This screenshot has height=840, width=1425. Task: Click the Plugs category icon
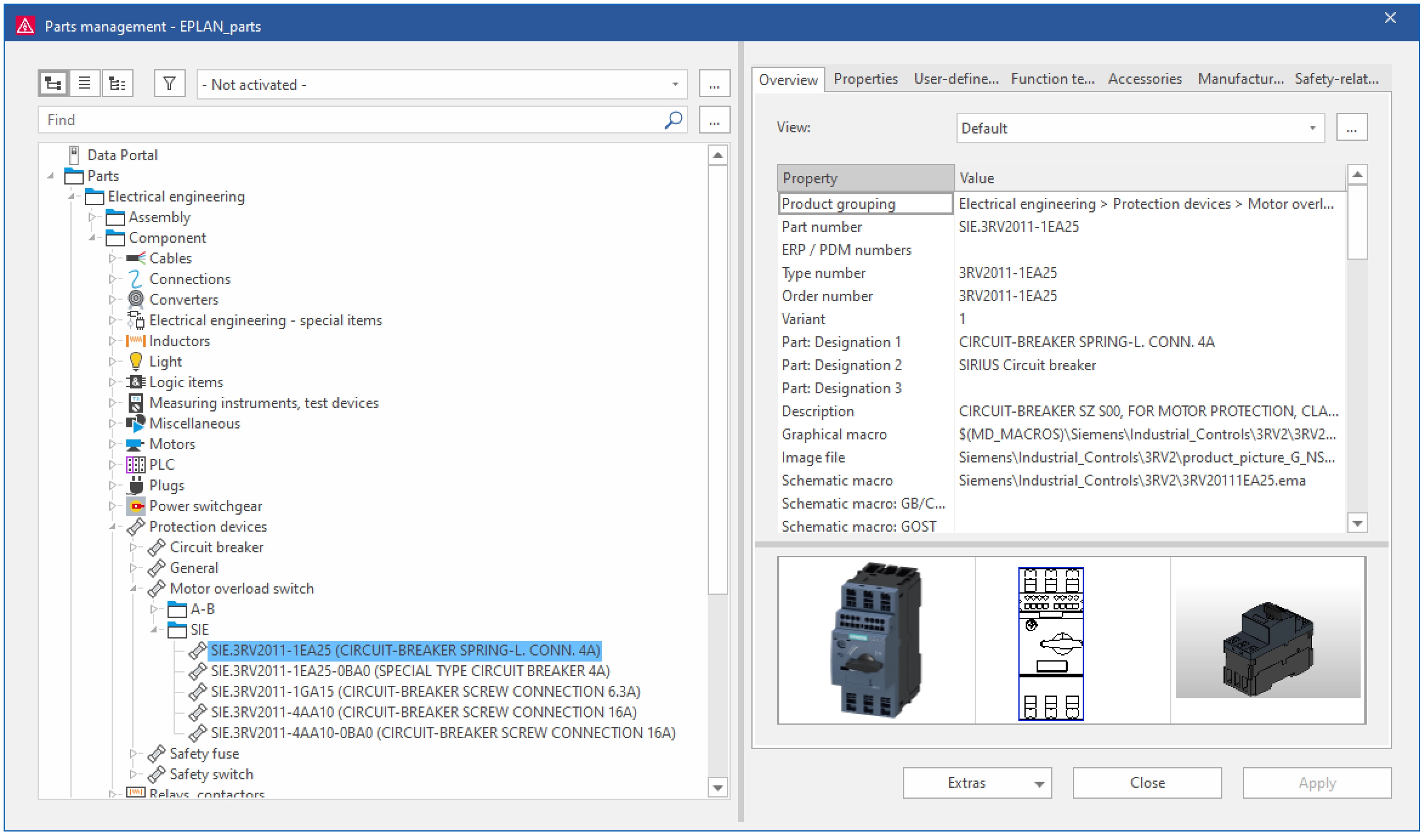pyautogui.click(x=136, y=486)
